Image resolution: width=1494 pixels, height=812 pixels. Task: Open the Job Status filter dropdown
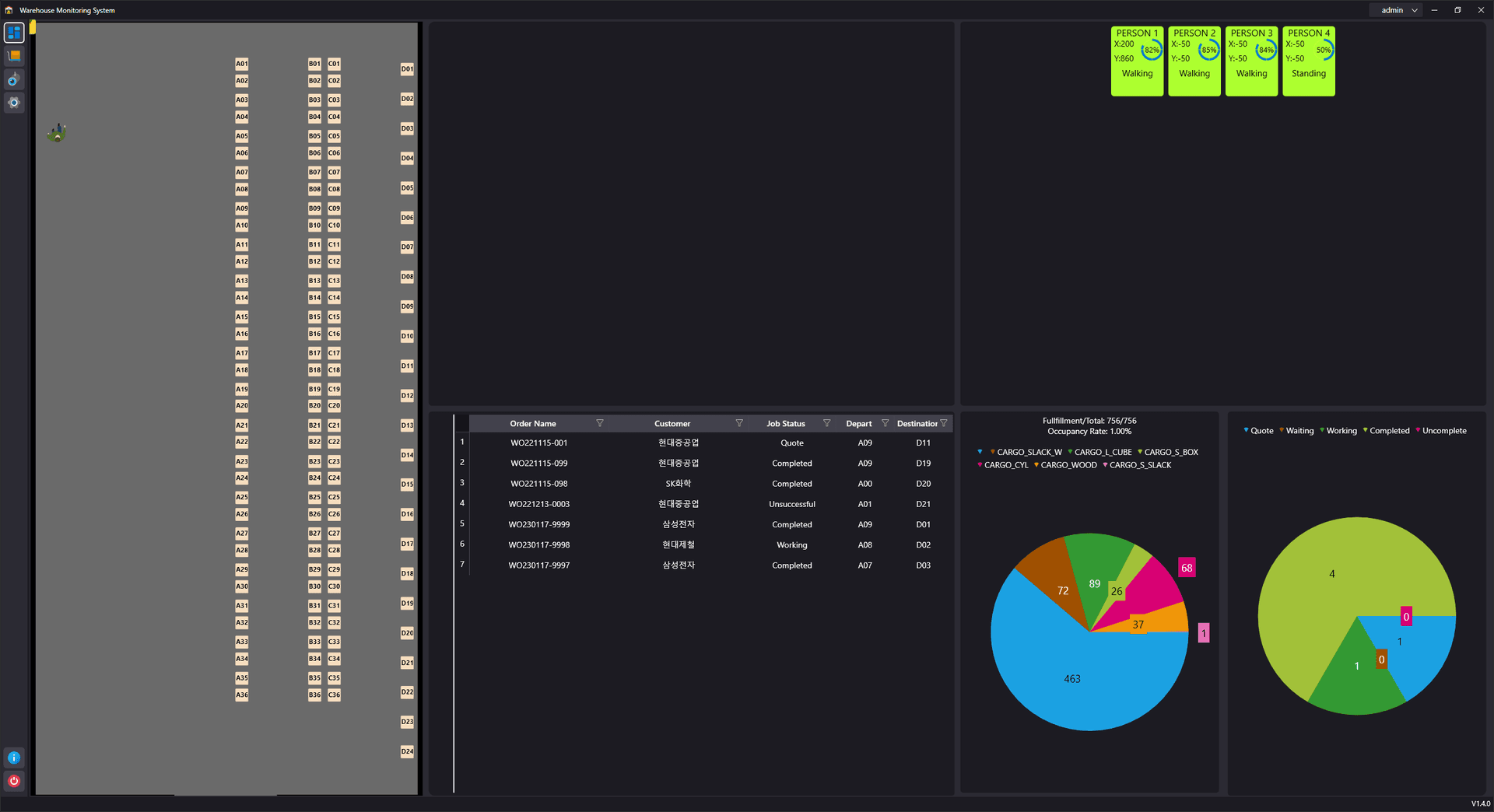click(x=826, y=423)
